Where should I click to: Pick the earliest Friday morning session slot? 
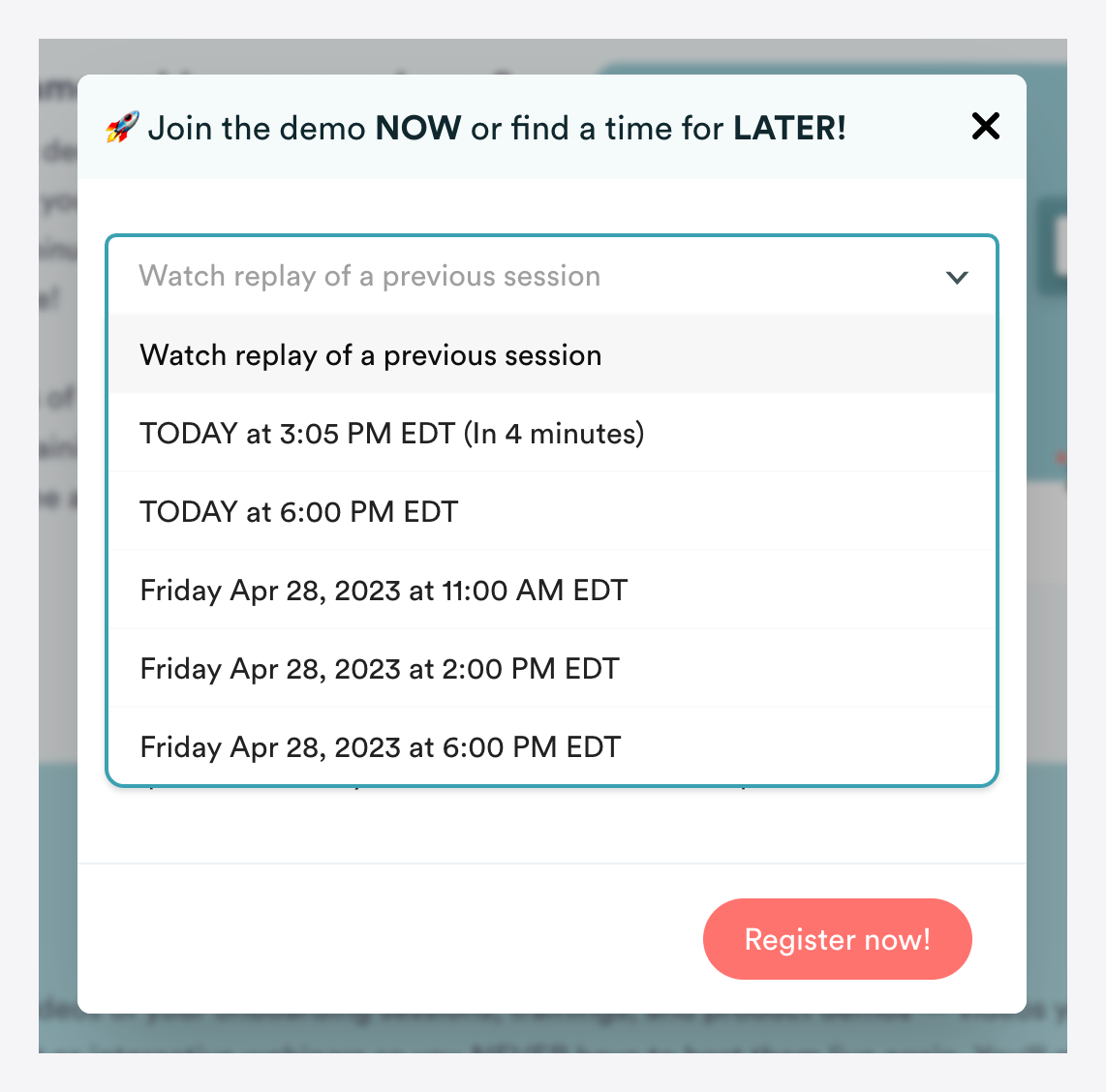[384, 591]
